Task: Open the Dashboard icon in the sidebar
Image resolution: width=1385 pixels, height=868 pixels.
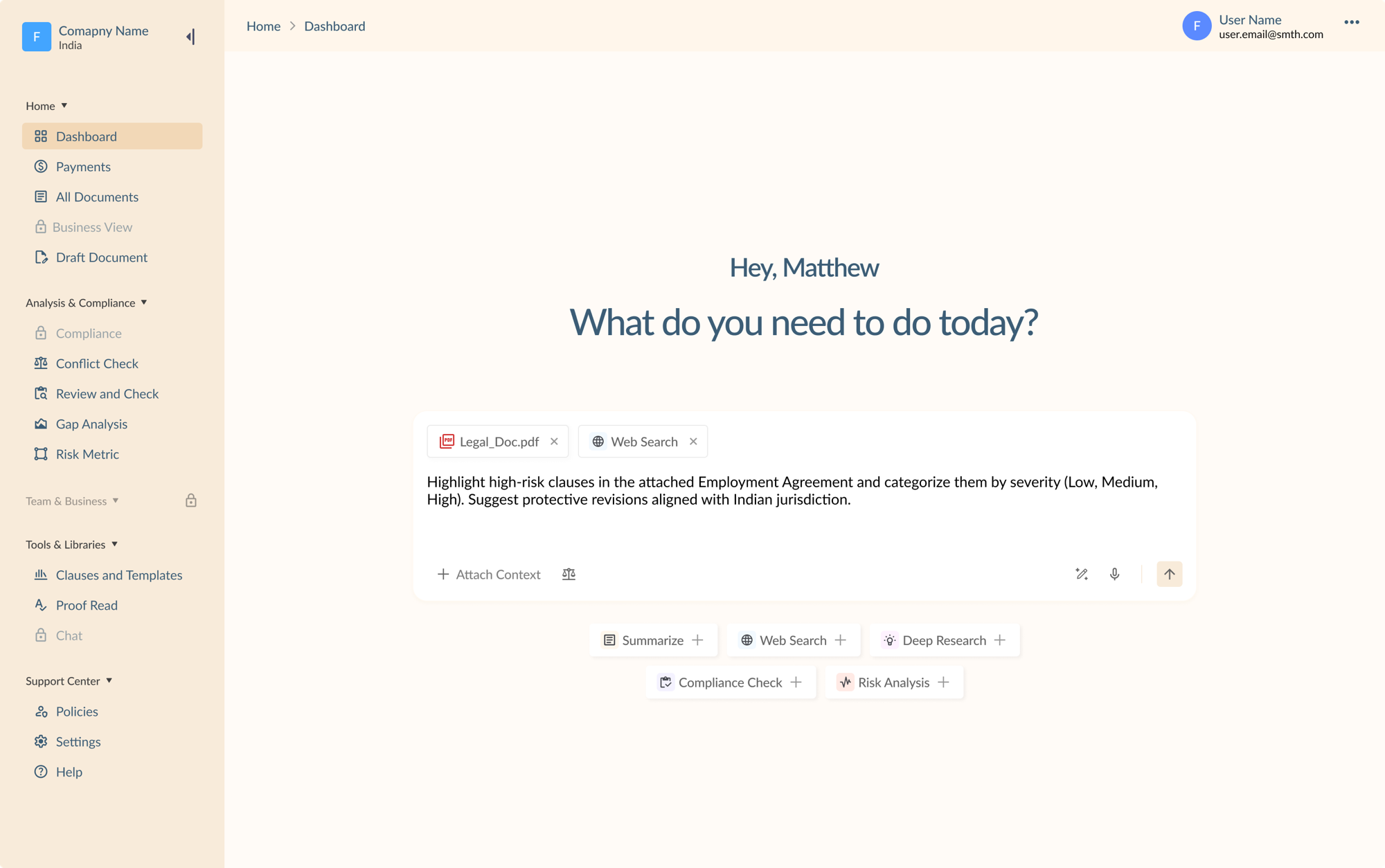Action: tap(41, 136)
